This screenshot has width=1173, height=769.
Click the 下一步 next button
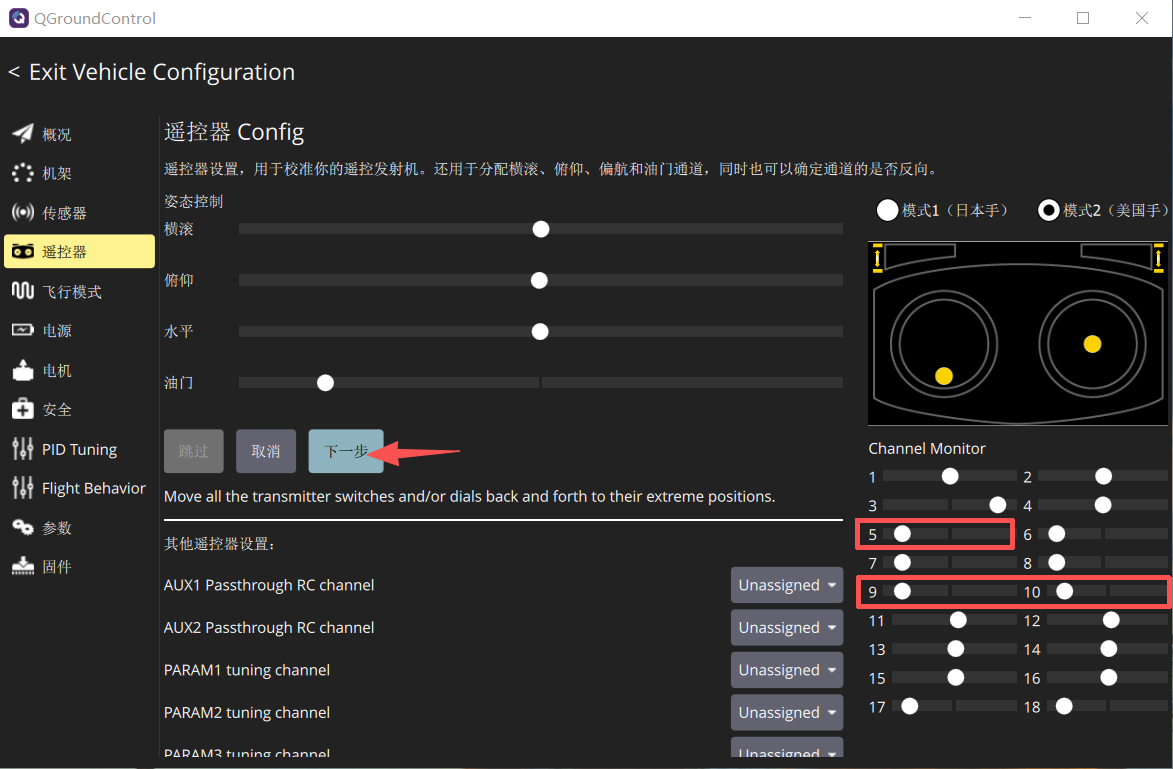pos(346,451)
